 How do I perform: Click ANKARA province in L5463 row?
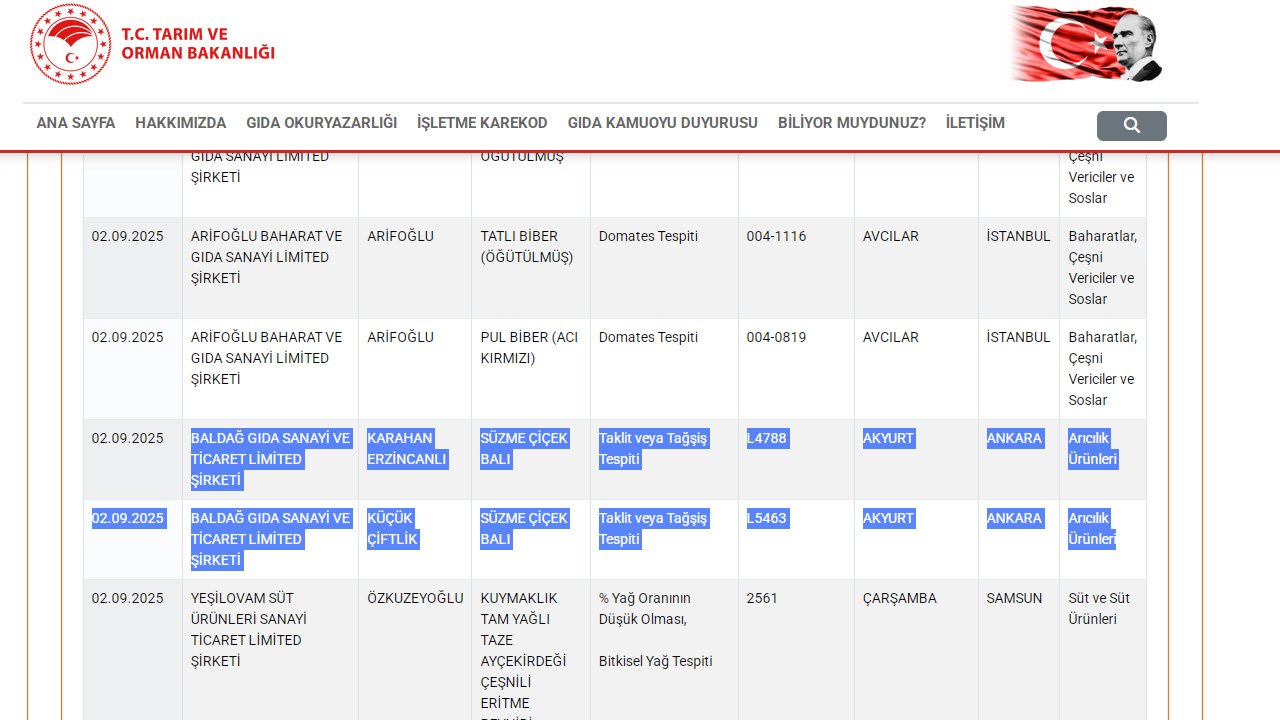1014,518
